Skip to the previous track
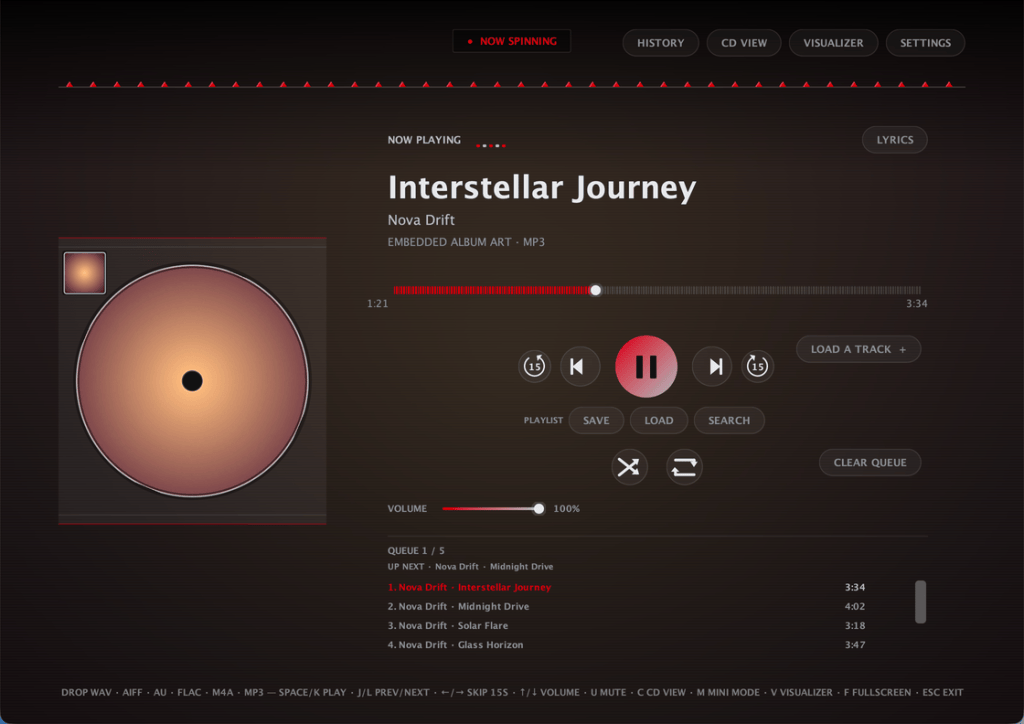This screenshot has width=1024, height=724. (579, 366)
